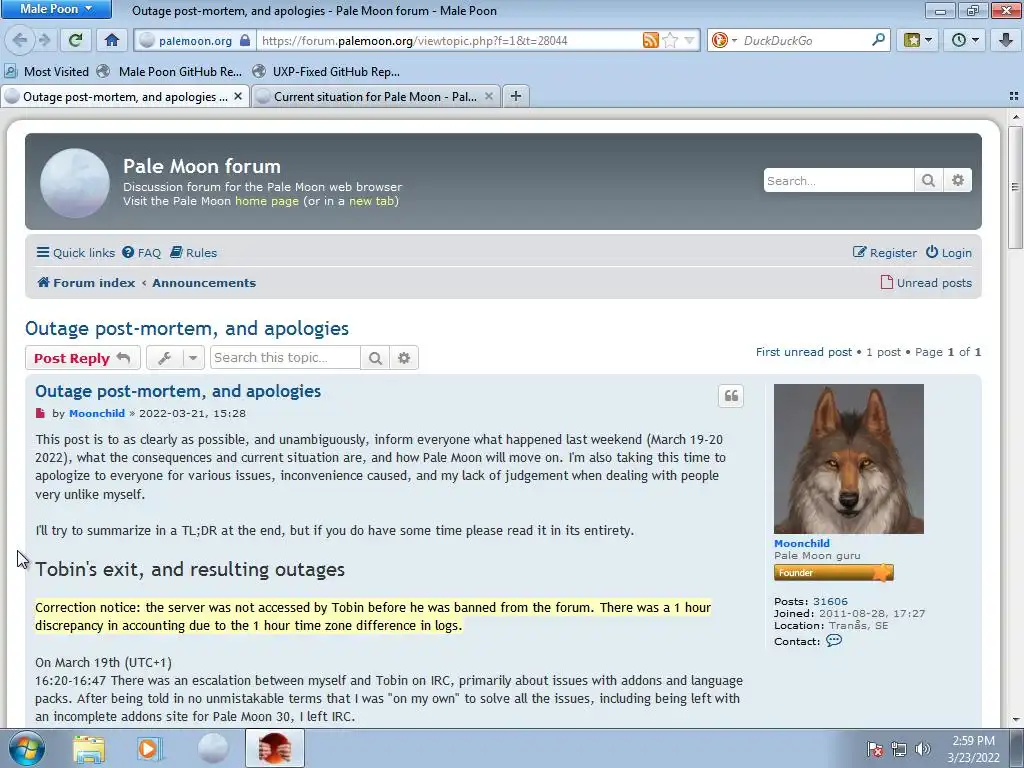Click the topic title heading link

187,328
